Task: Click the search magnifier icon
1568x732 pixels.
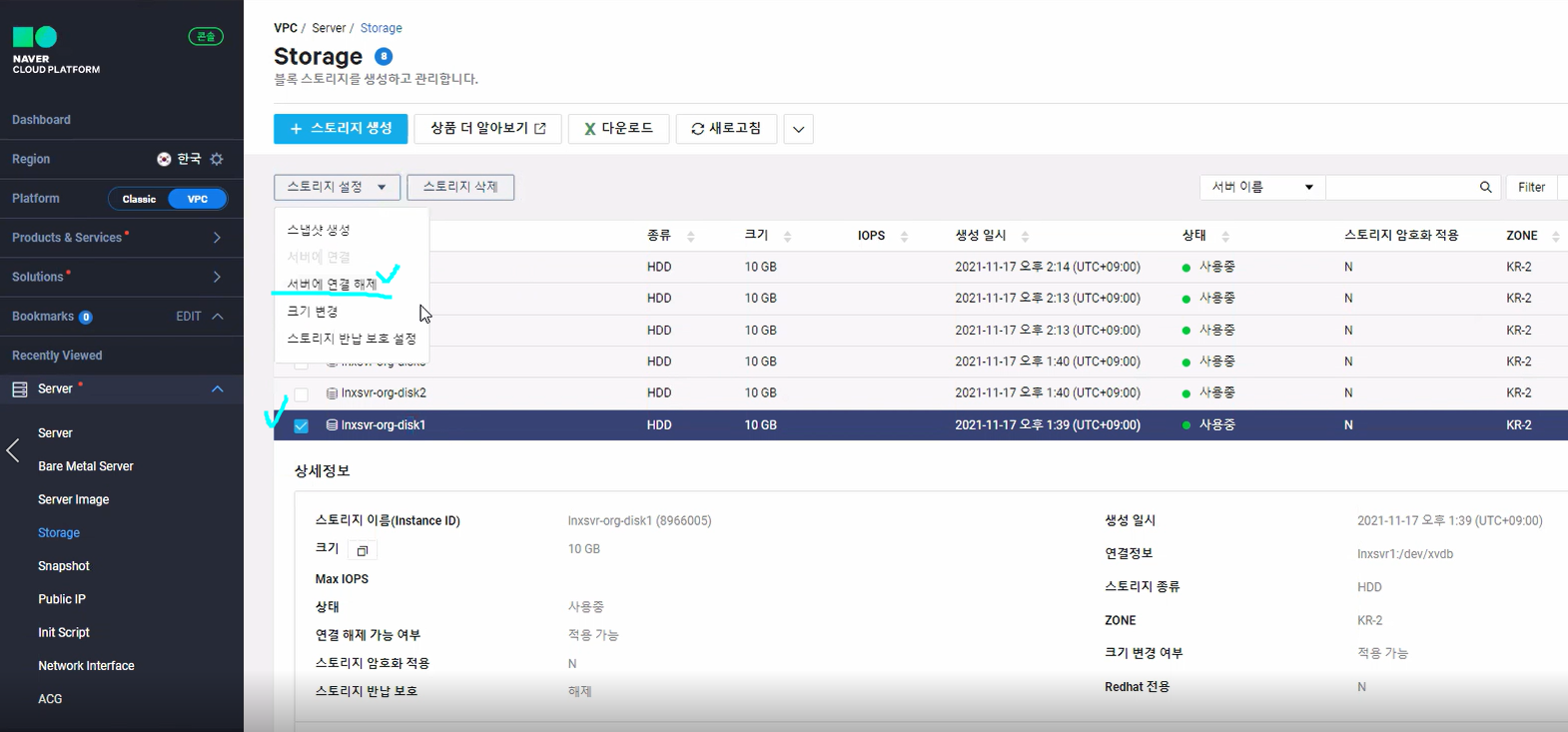Action: 1485,187
